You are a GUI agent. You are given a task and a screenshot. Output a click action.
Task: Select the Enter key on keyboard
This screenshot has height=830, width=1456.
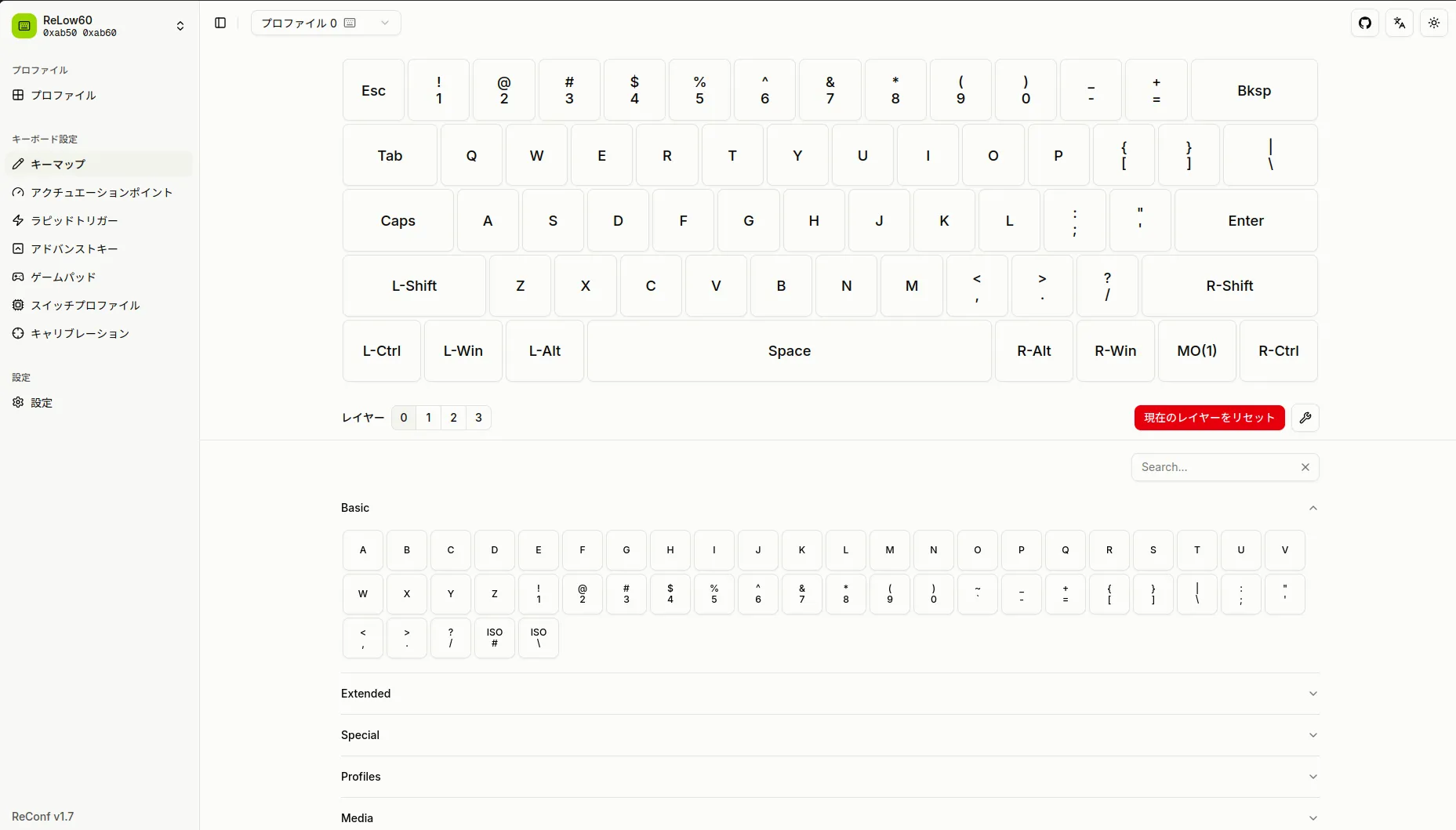(1246, 220)
